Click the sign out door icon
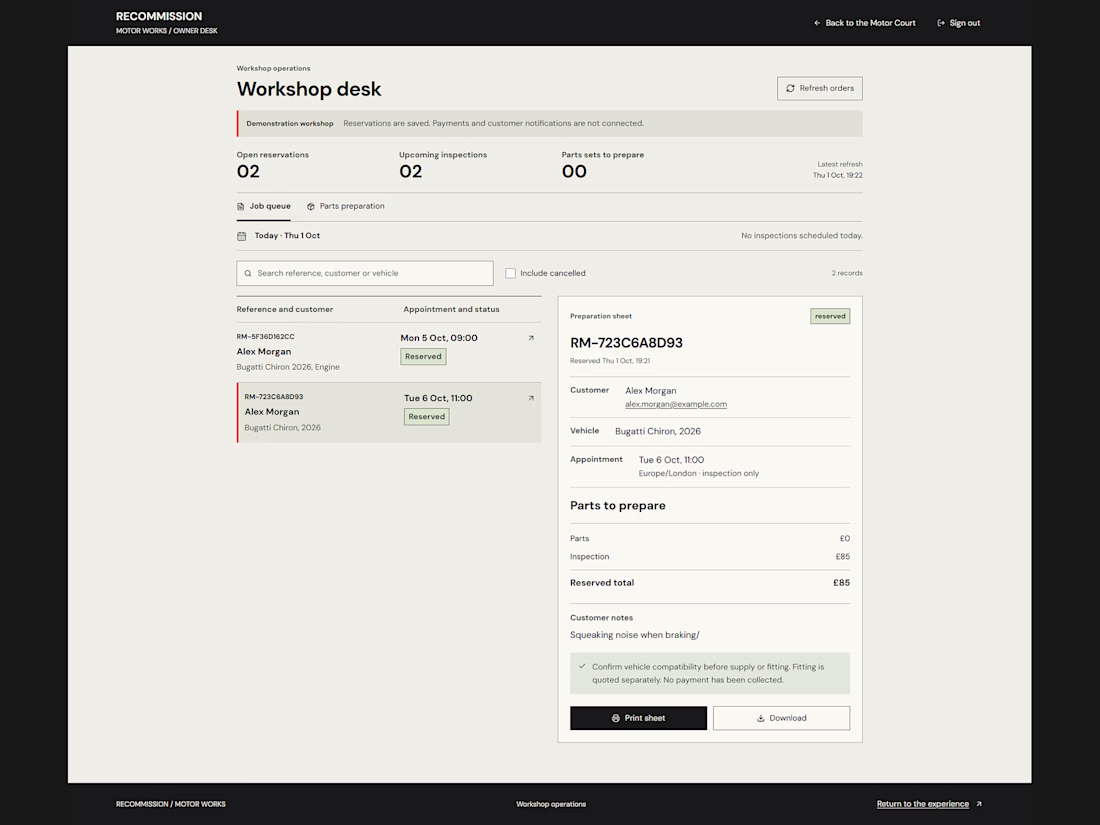This screenshot has height=825, width=1100. click(x=941, y=23)
